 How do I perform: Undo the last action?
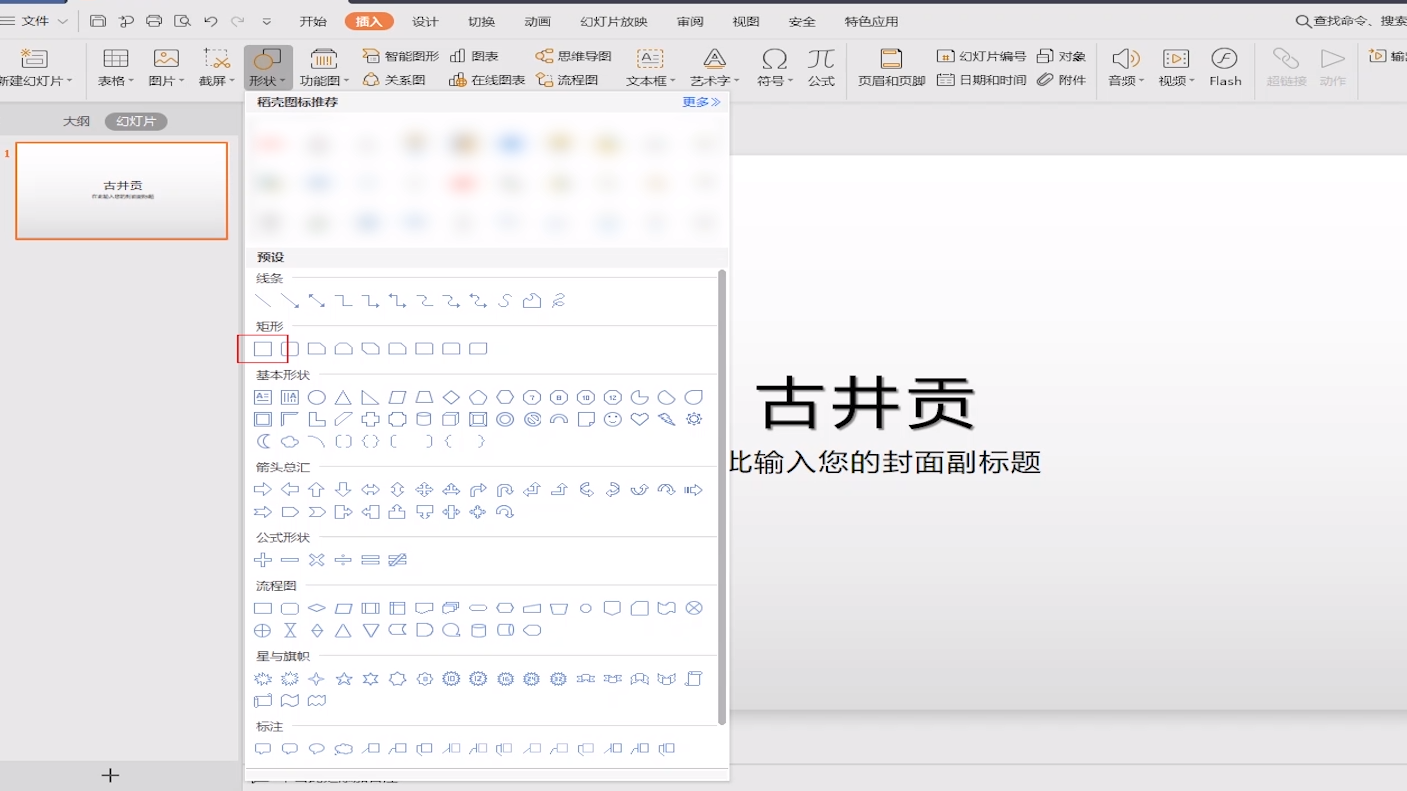pos(210,21)
